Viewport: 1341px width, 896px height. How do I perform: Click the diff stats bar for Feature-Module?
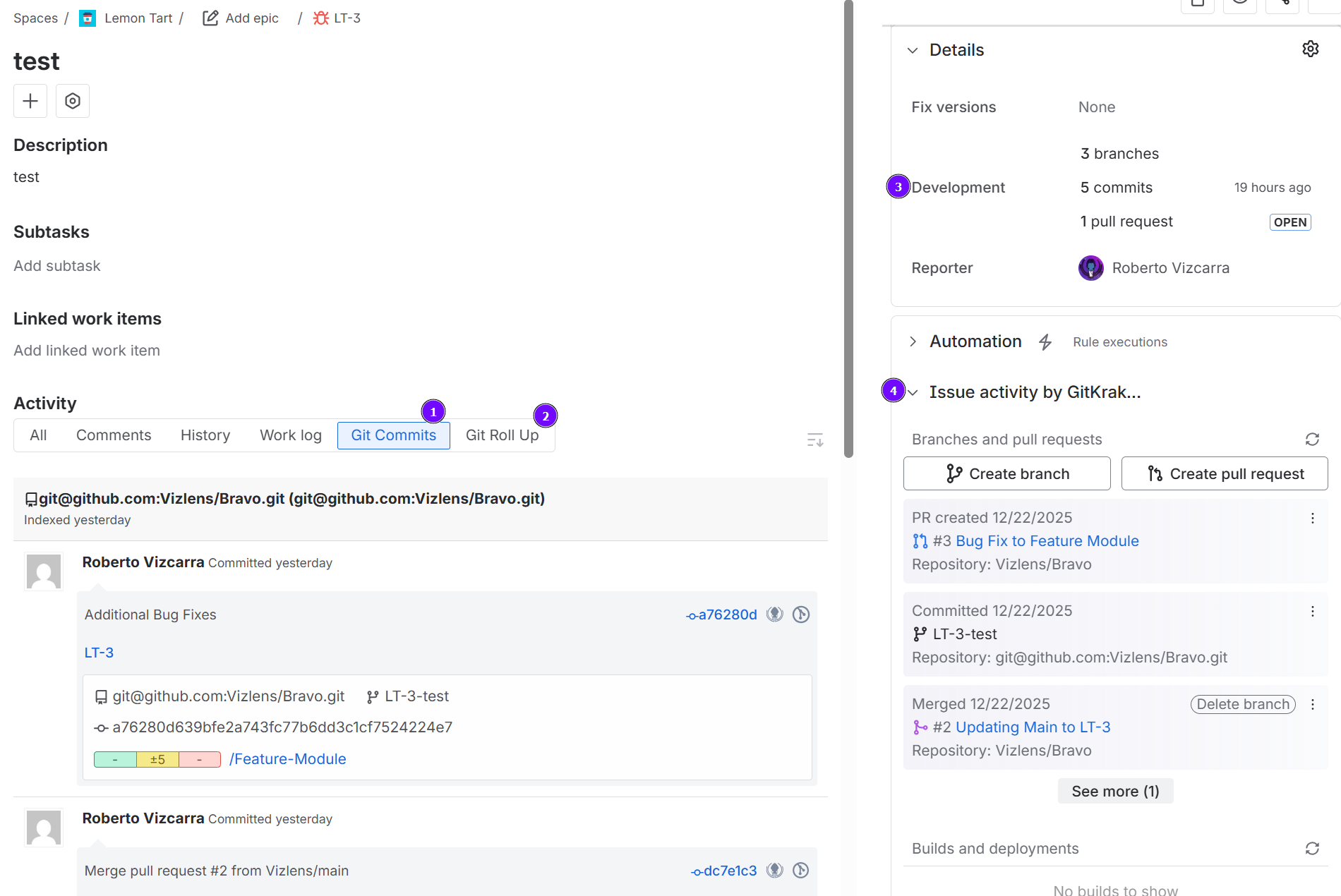click(157, 759)
